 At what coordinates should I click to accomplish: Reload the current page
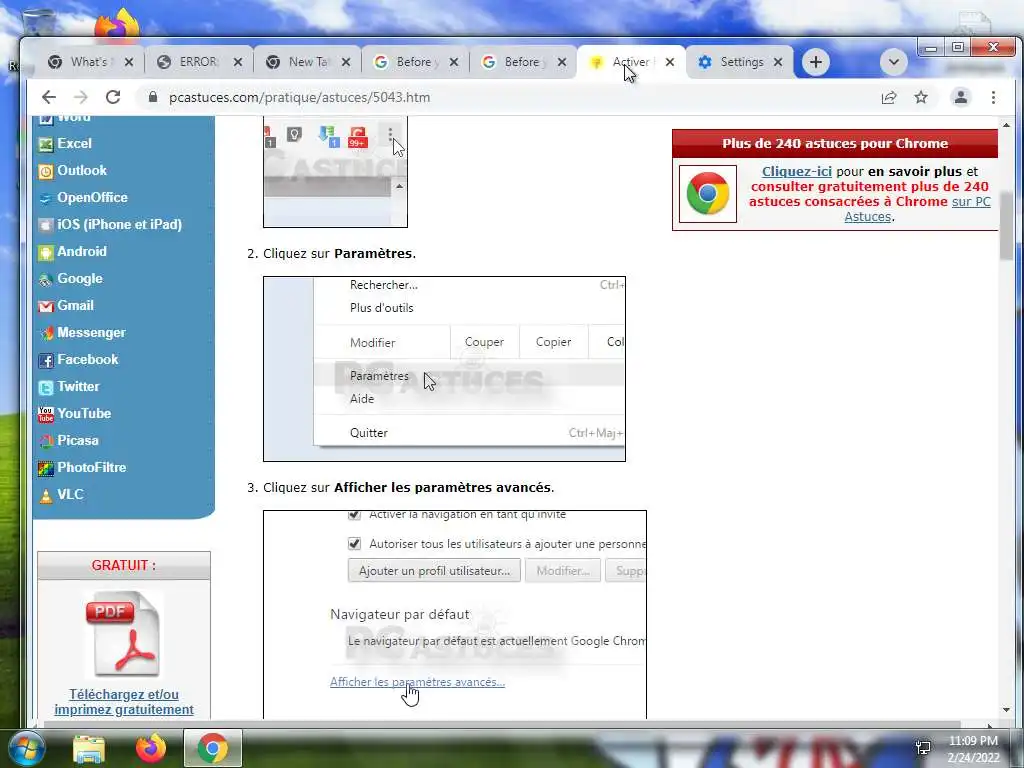click(113, 97)
